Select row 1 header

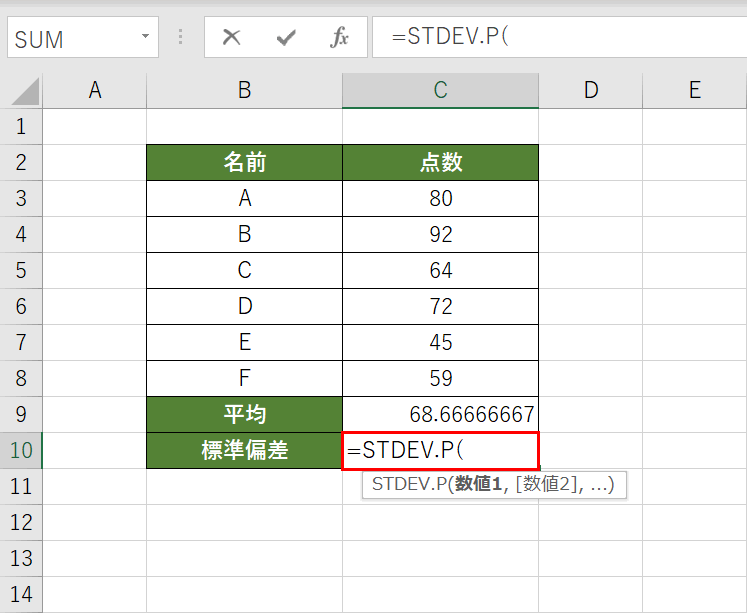[21, 127]
